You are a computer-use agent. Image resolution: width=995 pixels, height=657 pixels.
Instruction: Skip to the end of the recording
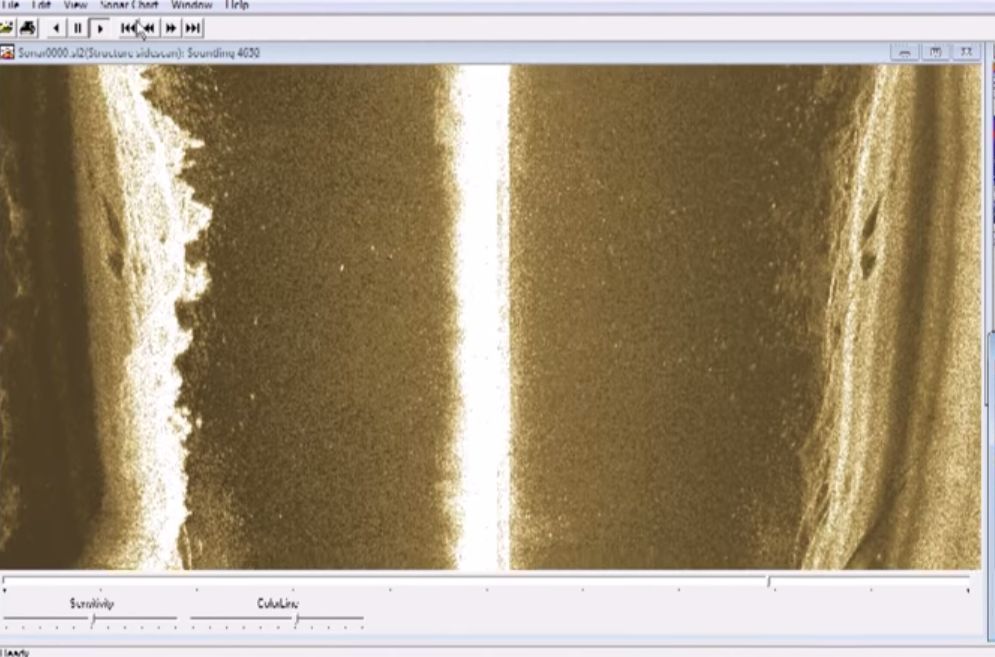coord(193,28)
